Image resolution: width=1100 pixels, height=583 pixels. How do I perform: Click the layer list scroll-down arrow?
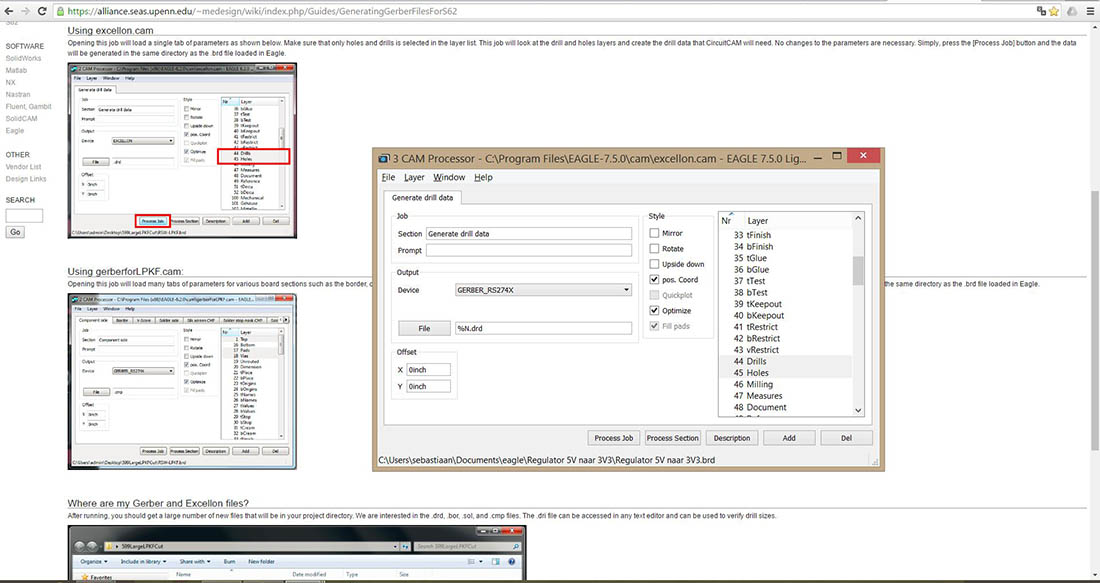click(858, 410)
